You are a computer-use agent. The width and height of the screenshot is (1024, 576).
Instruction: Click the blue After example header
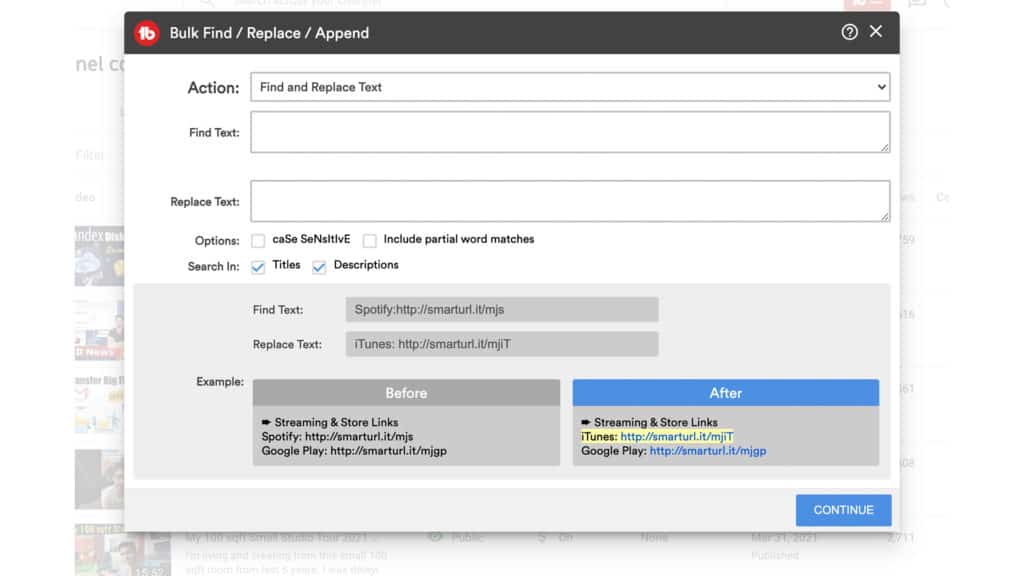pyautogui.click(x=725, y=393)
